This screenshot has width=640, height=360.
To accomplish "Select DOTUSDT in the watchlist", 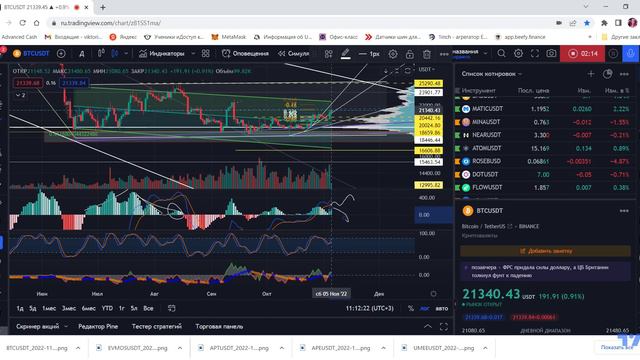I will [x=544, y=174].
